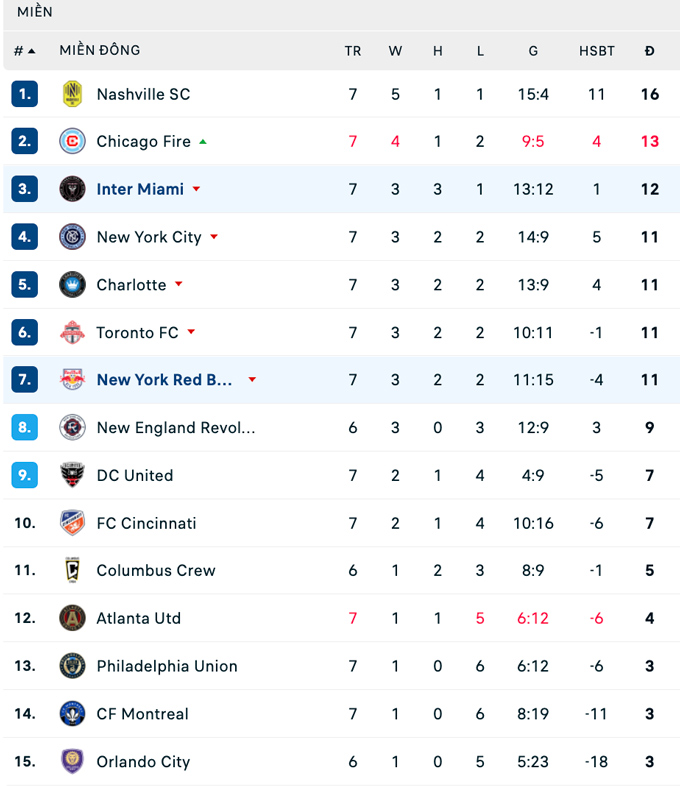Click the Nashville SC club logo
The width and height of the screenshot is (680, 786).
pyautogui.click(x=72, y=94)
